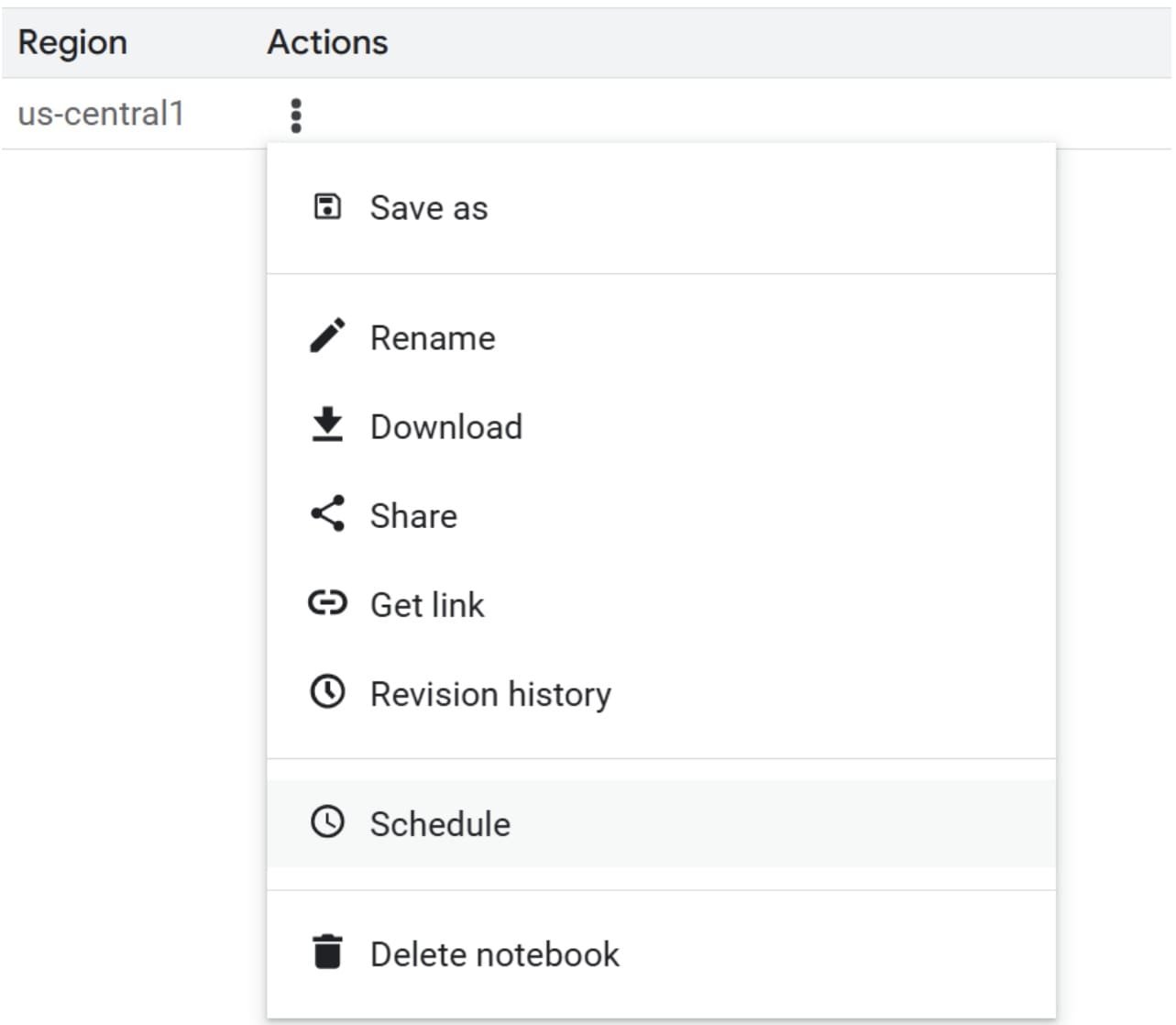This screenshot has width=1176, height=1025.
Task: Click the trash can delete icon
Action: 327,953
